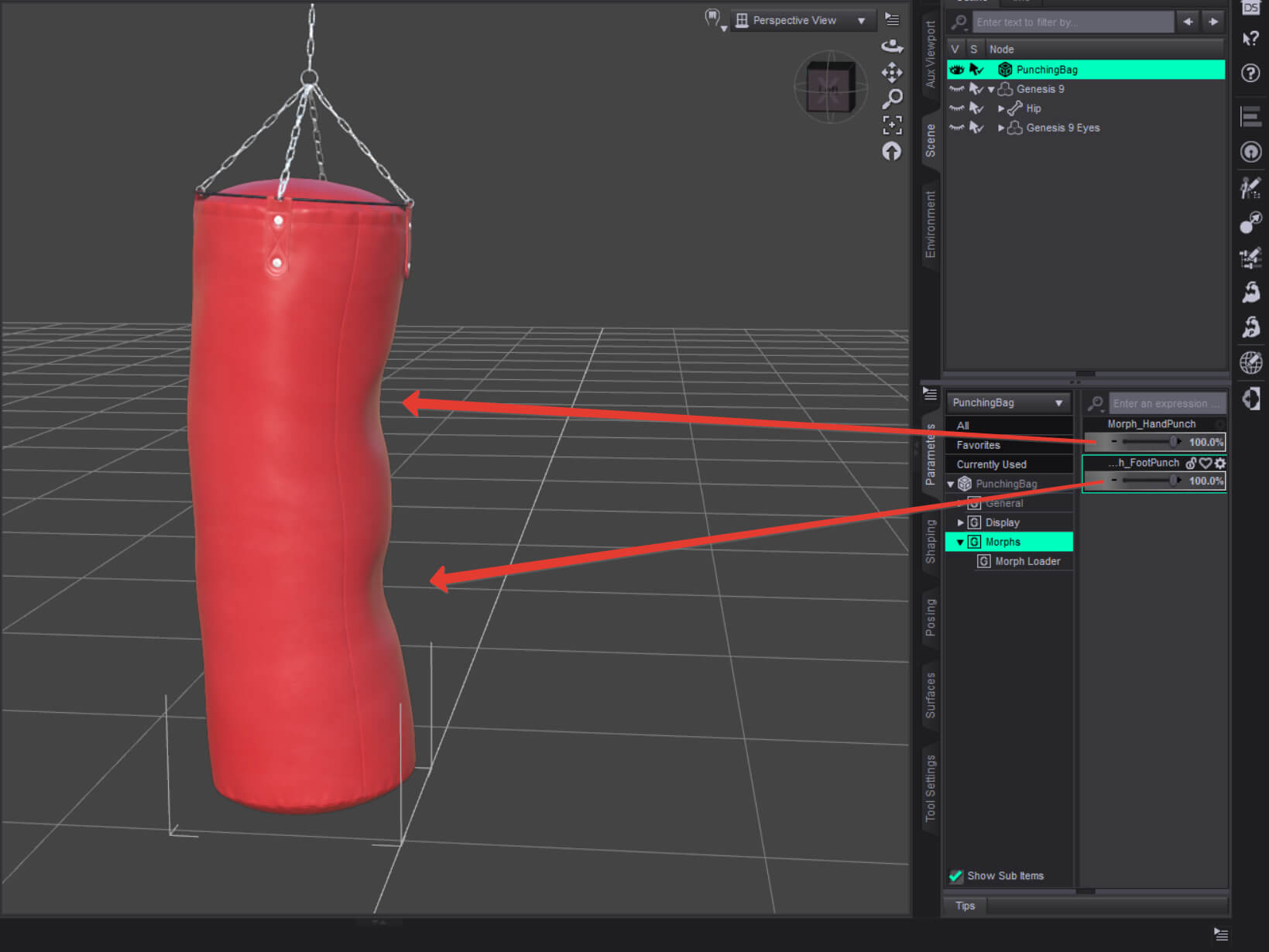Click the scene filter text field
The height and width of the screenshot is (952, 1269).
[1072, 22]
